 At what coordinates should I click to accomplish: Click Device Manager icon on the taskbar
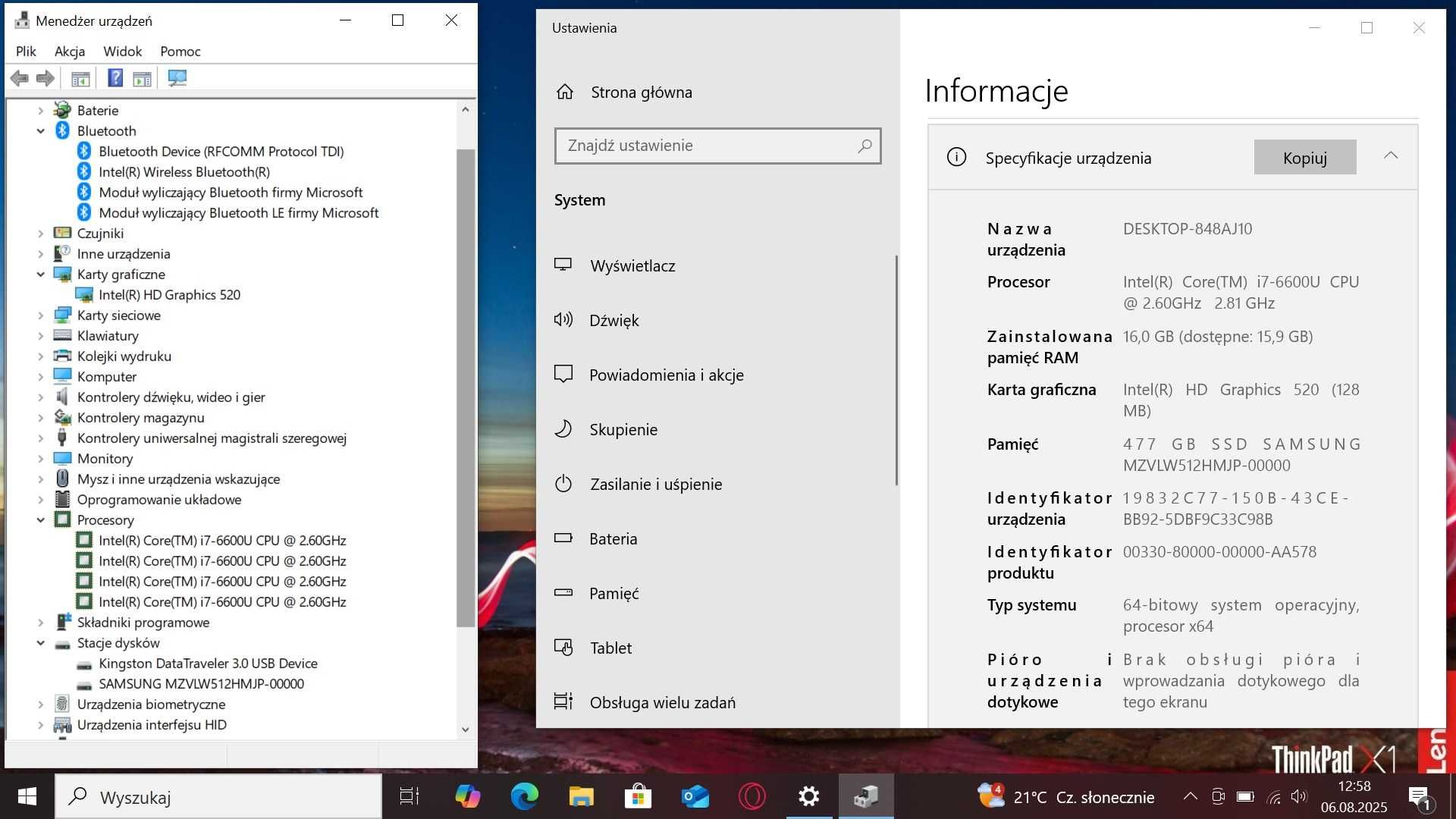click(866, 796)
